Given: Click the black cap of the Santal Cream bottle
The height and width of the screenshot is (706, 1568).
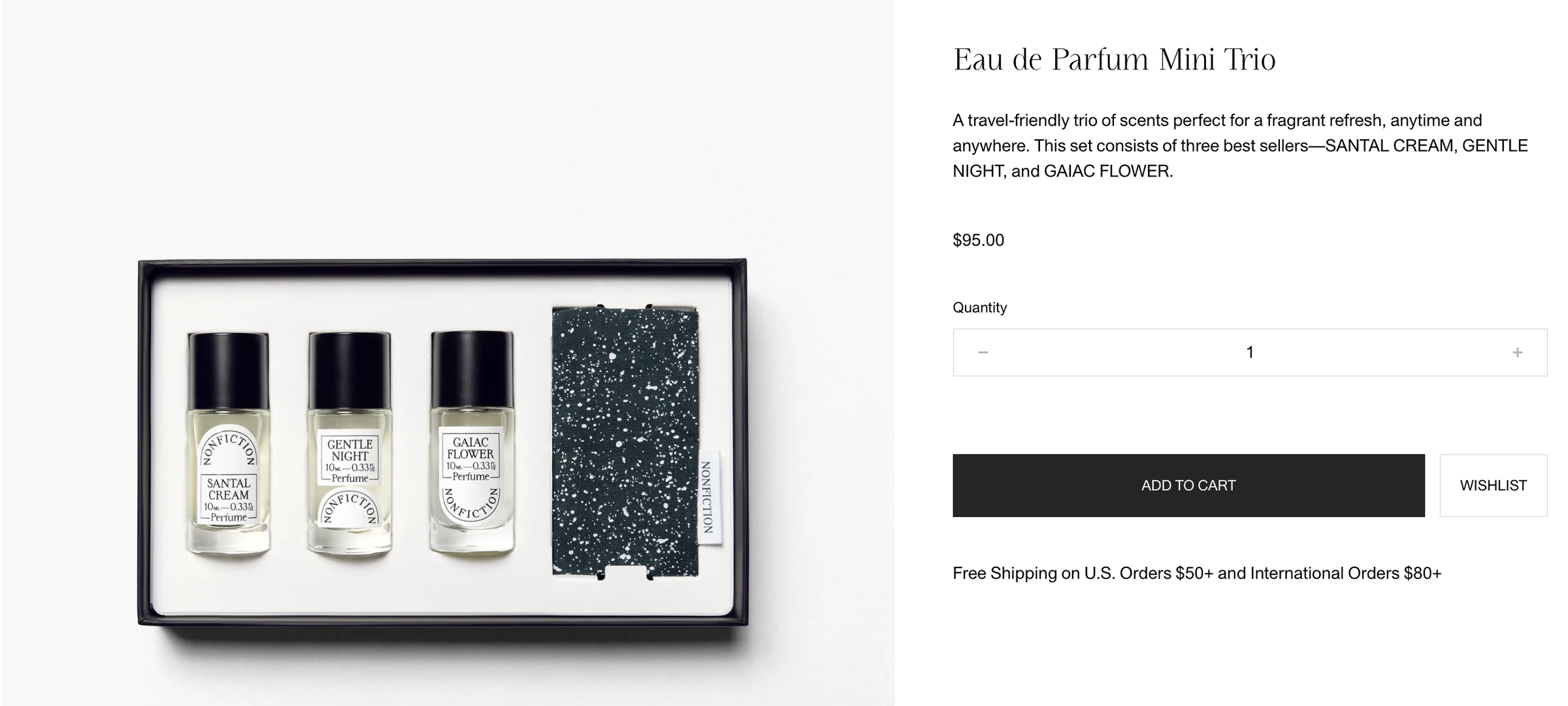Looking at the screenshot, I should point(229,369).
